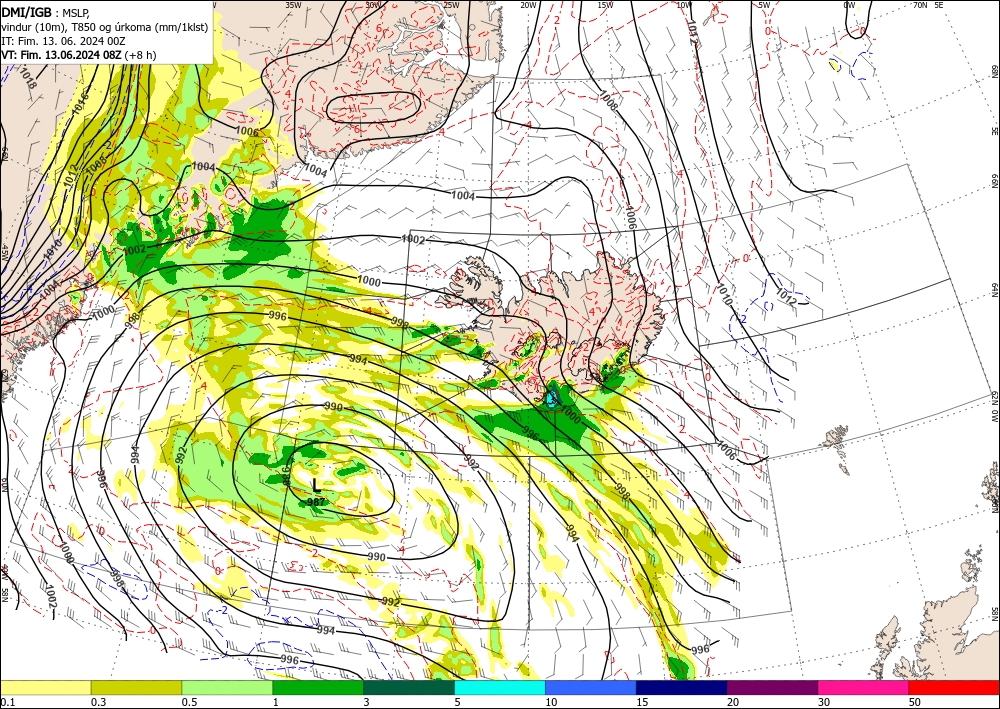Click the IT: Fim. 13. 06. 2024 00Z line
This screenshot has height=709, width=1000.
63,41
